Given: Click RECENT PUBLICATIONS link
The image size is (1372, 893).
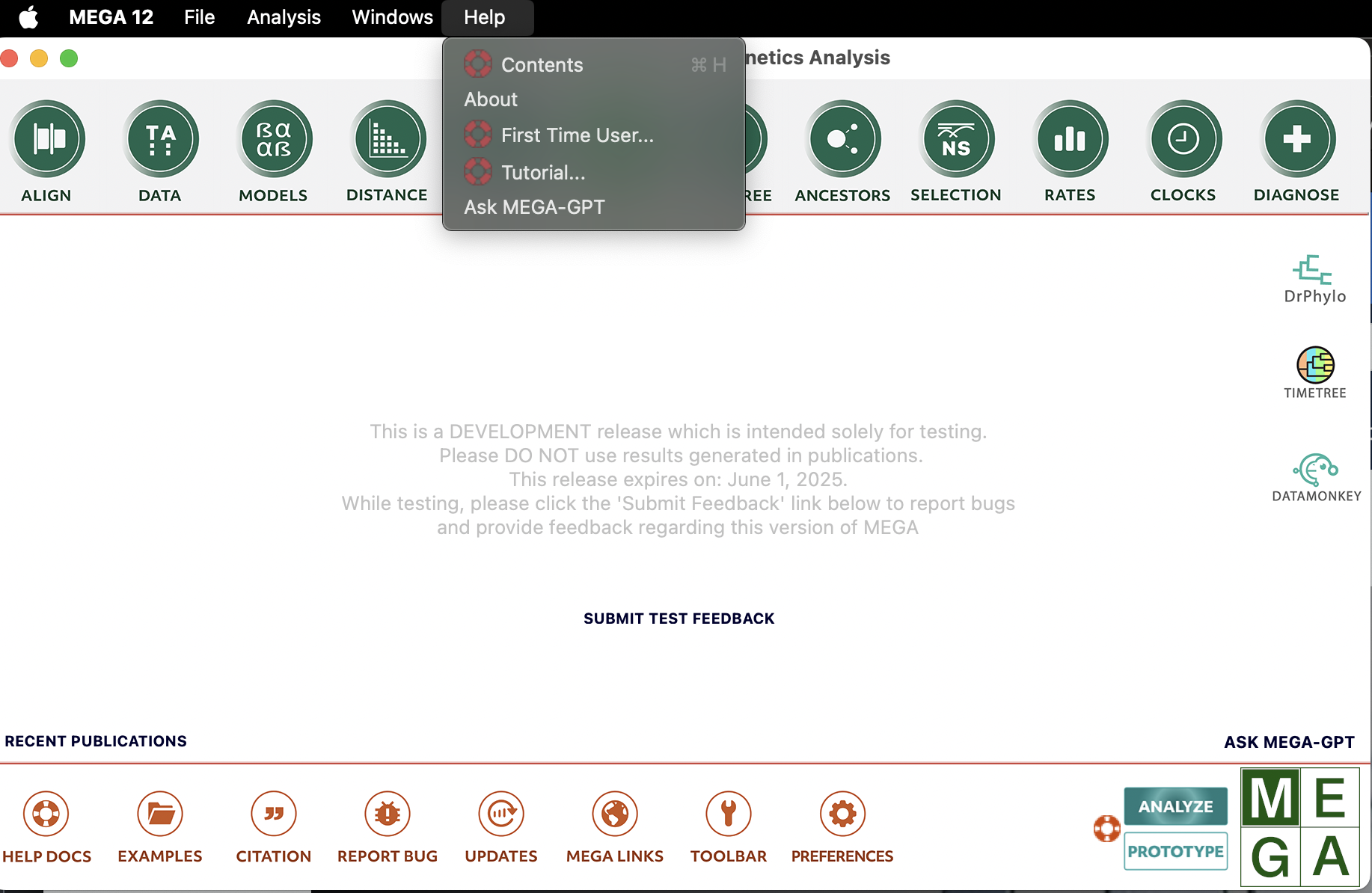Looking at the screenshot, I should 96,741.
